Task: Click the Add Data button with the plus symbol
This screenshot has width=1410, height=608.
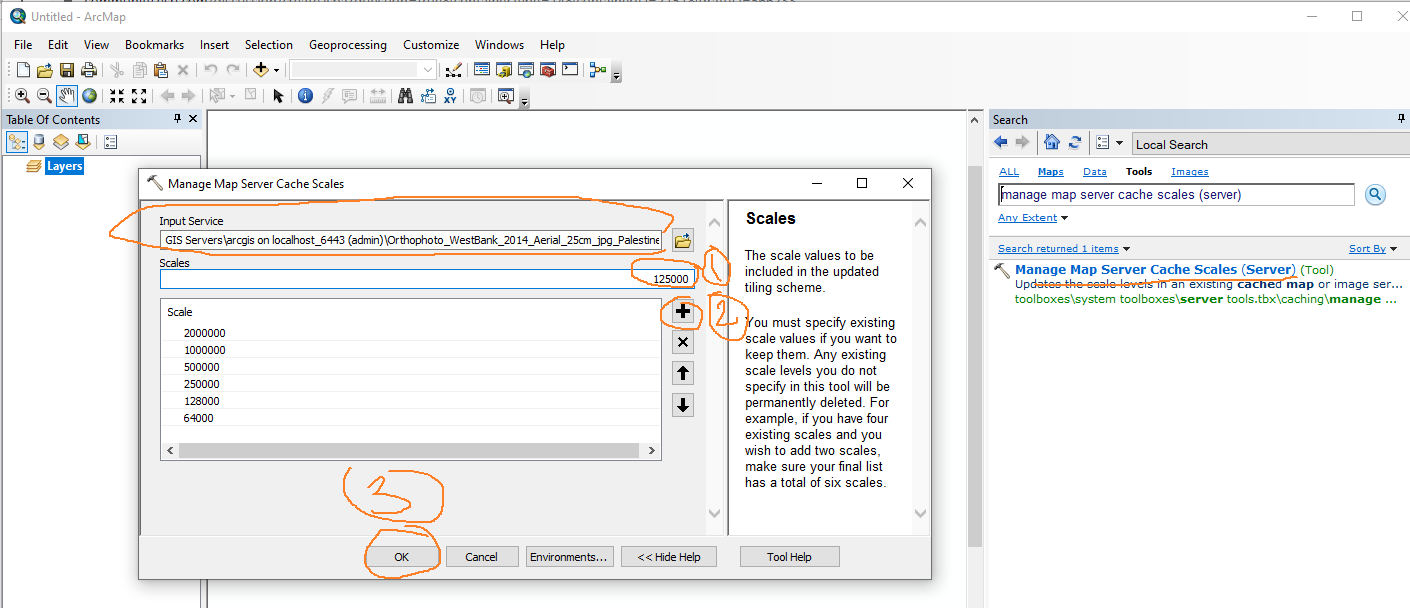Action: pos(261,70)
